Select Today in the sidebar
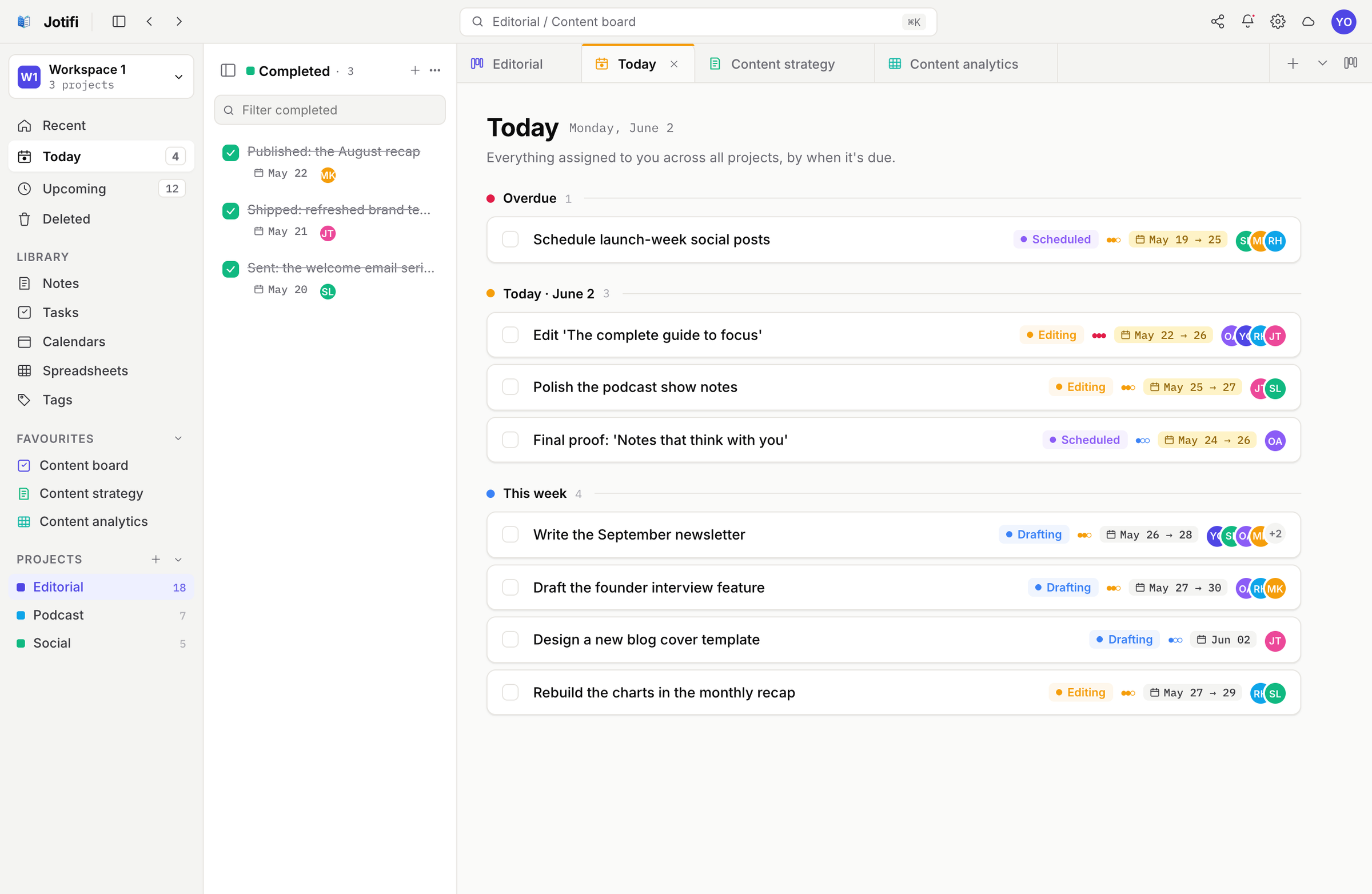Screen dimensions: 1372x894 (x=101, y=156)
